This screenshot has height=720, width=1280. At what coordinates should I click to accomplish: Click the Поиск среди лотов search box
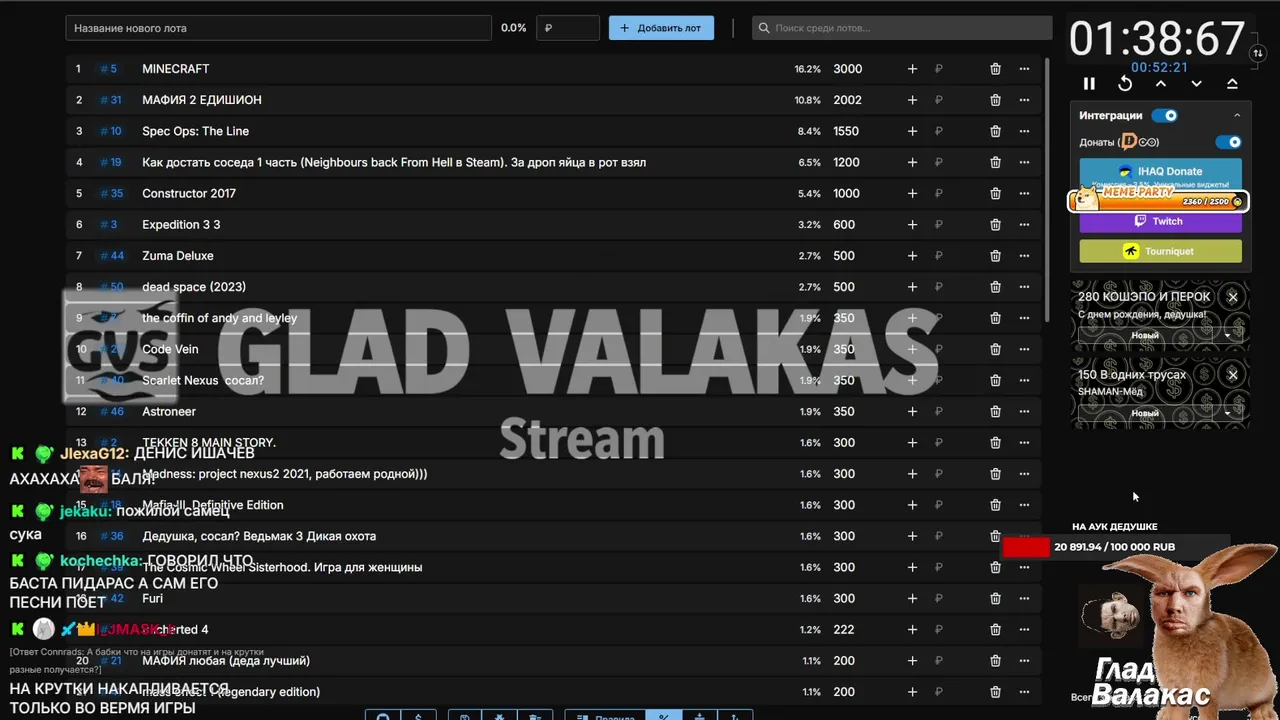(902, 28)
